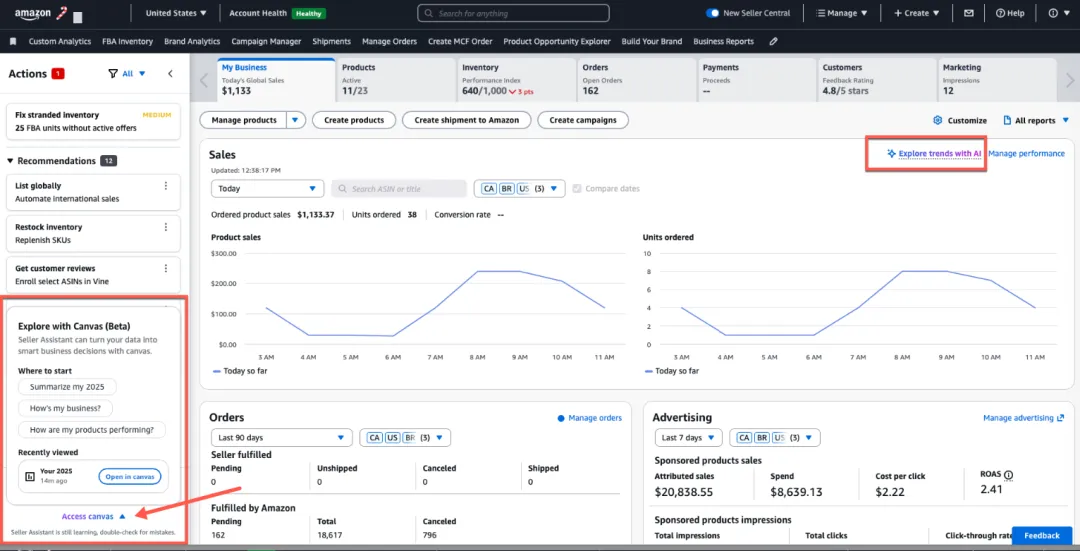Select the Inventory Performance Index card
Screen dimensions: 1080x551
coord(515,79)
